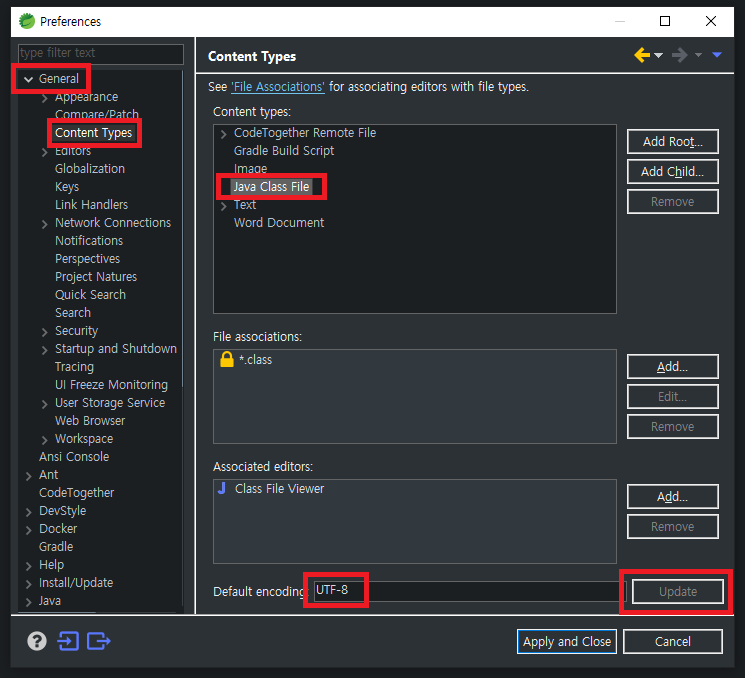The height and width of the screenshot is (678, 745).
Task: Open the Ansi Console page
Action: coord(74,457)
